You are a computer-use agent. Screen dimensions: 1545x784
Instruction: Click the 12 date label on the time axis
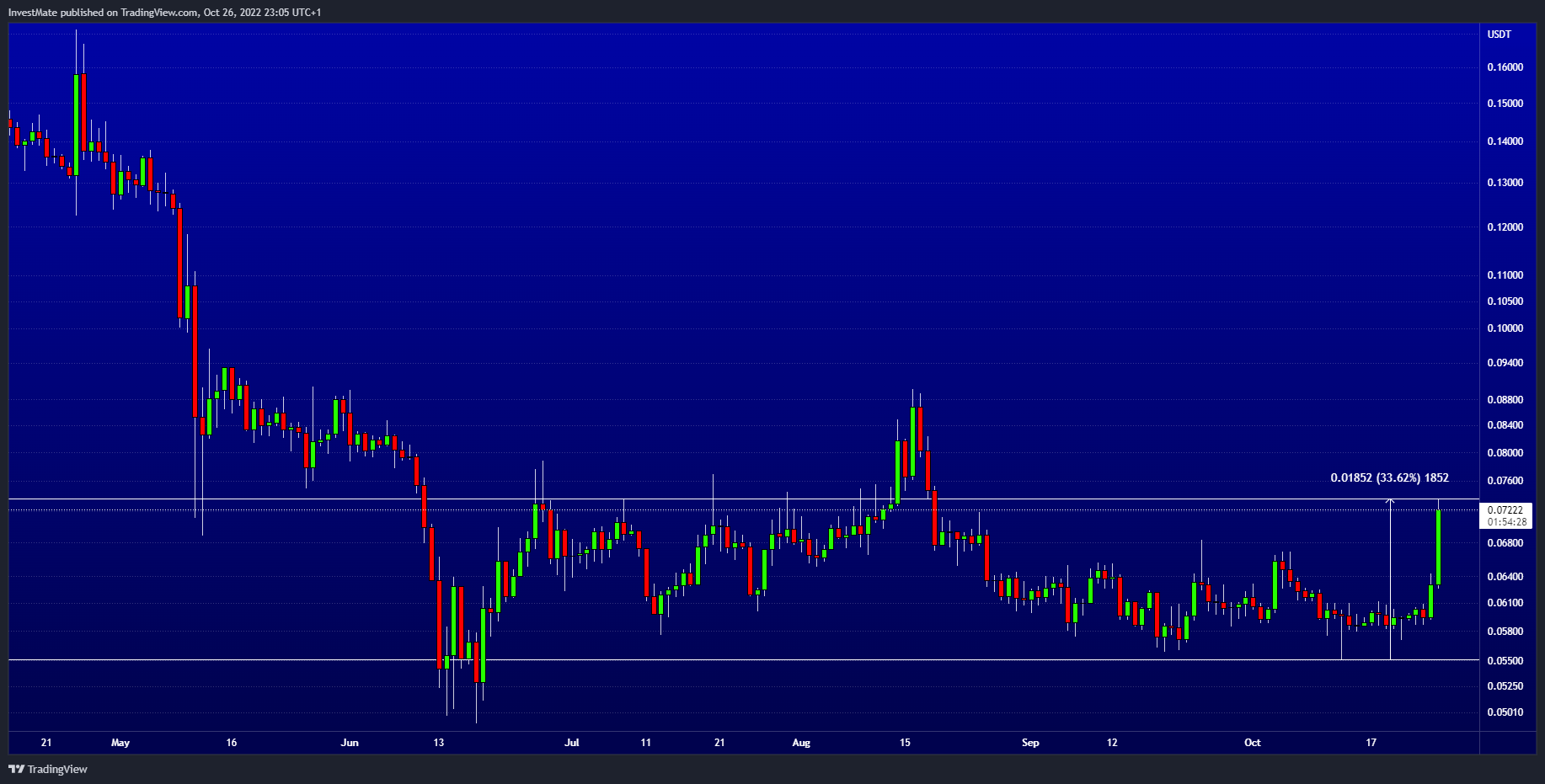point(1112,743)
